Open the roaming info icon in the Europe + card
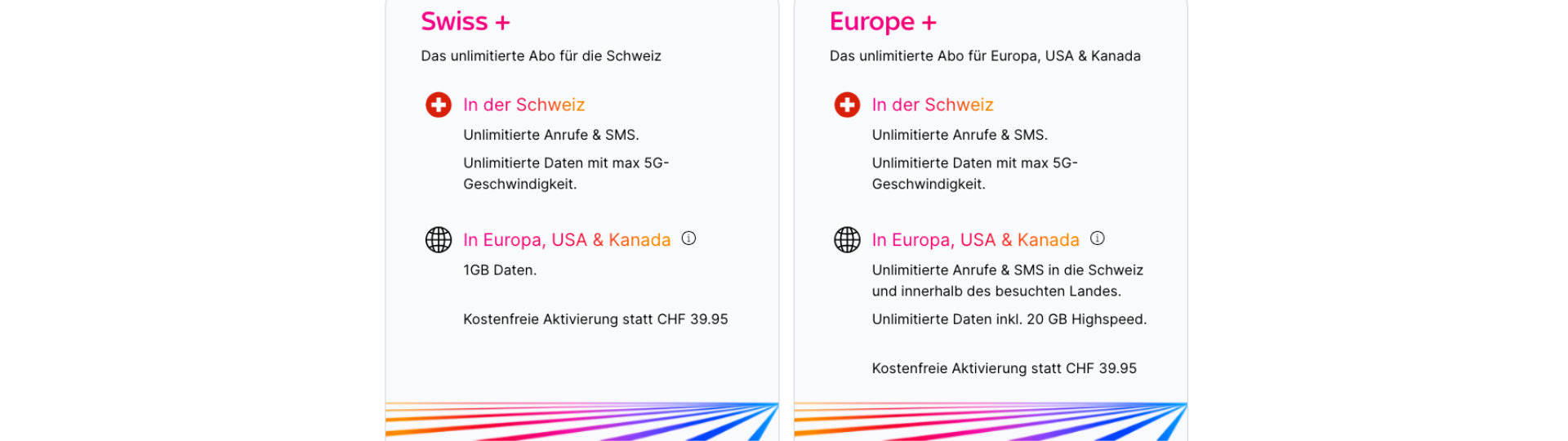The image size is (1568, 441). [1098, 238]
